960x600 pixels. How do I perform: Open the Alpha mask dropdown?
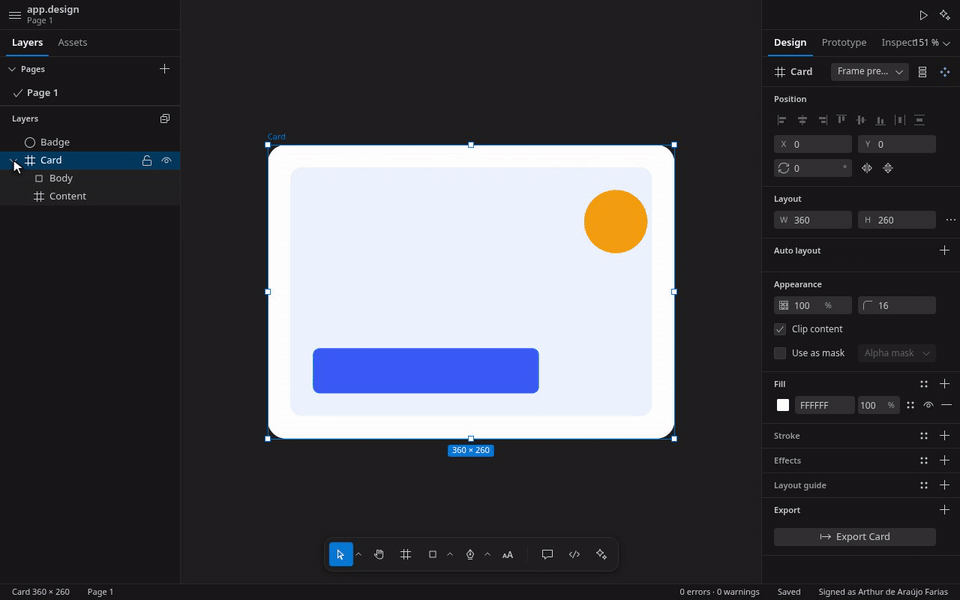tap(896, 353)
